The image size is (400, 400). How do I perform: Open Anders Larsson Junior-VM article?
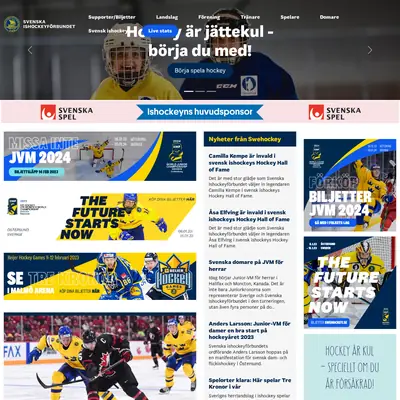(x=249, y=330)
